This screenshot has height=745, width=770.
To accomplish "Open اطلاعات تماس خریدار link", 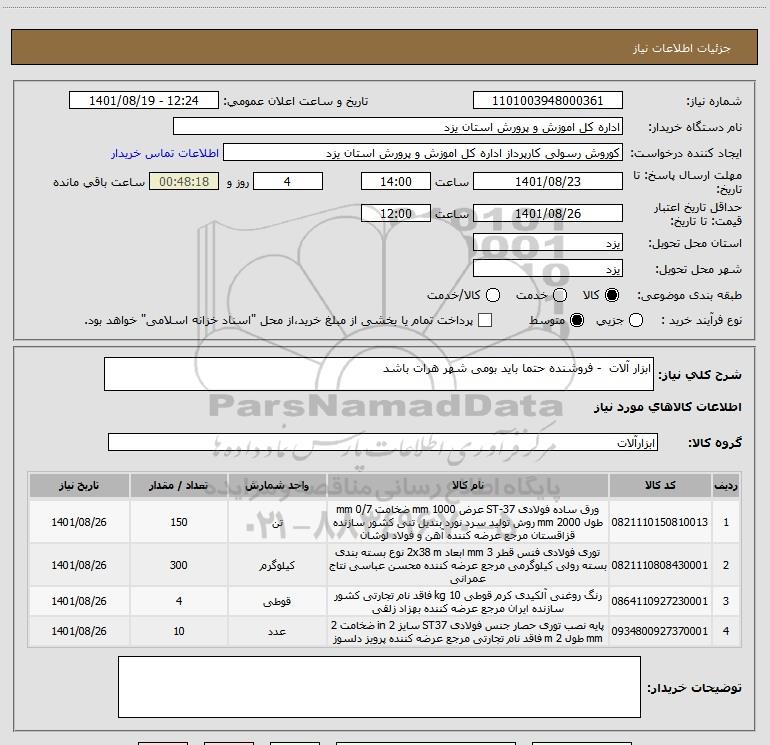I will 165,153.
